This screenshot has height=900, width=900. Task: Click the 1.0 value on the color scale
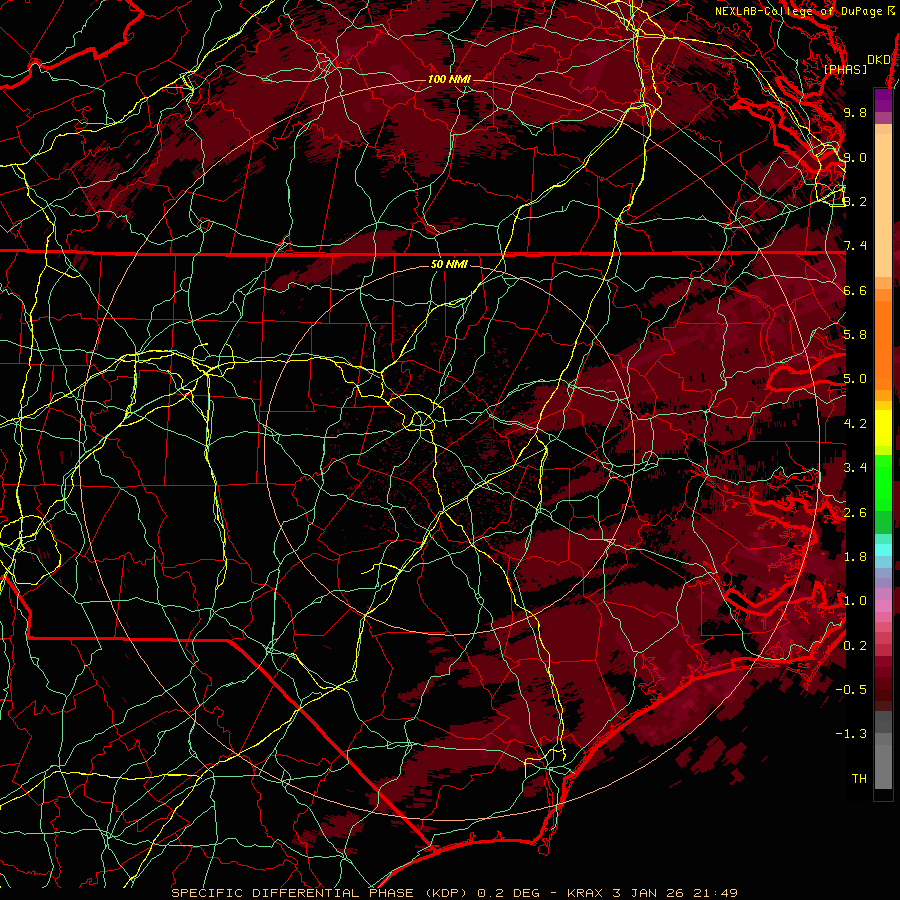[855, 601]
